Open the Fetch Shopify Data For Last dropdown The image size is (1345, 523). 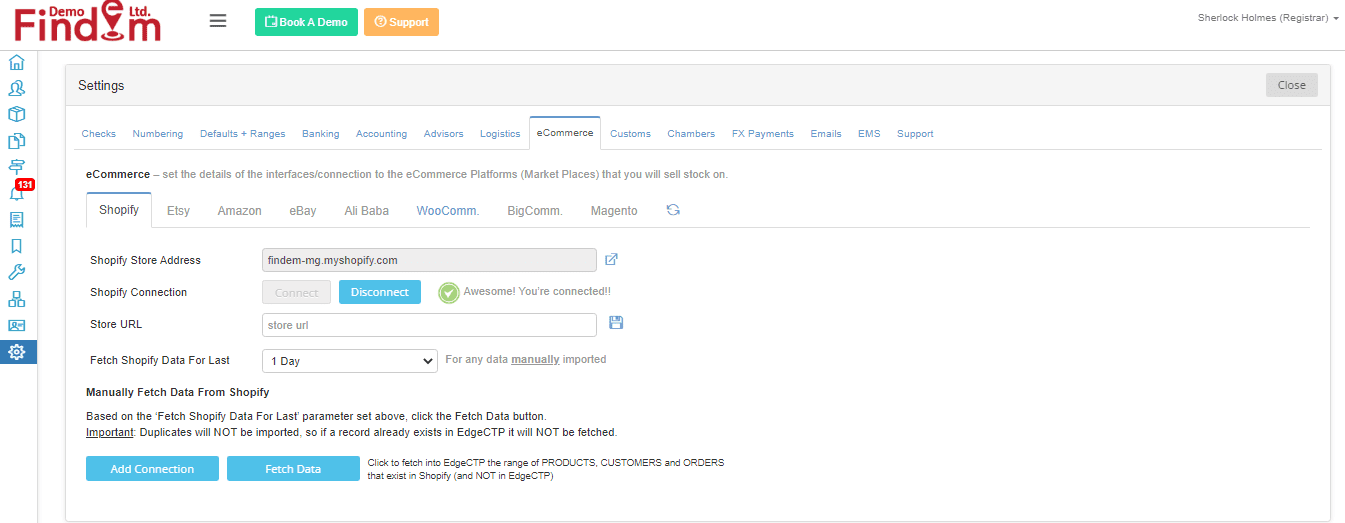point(350,361)
